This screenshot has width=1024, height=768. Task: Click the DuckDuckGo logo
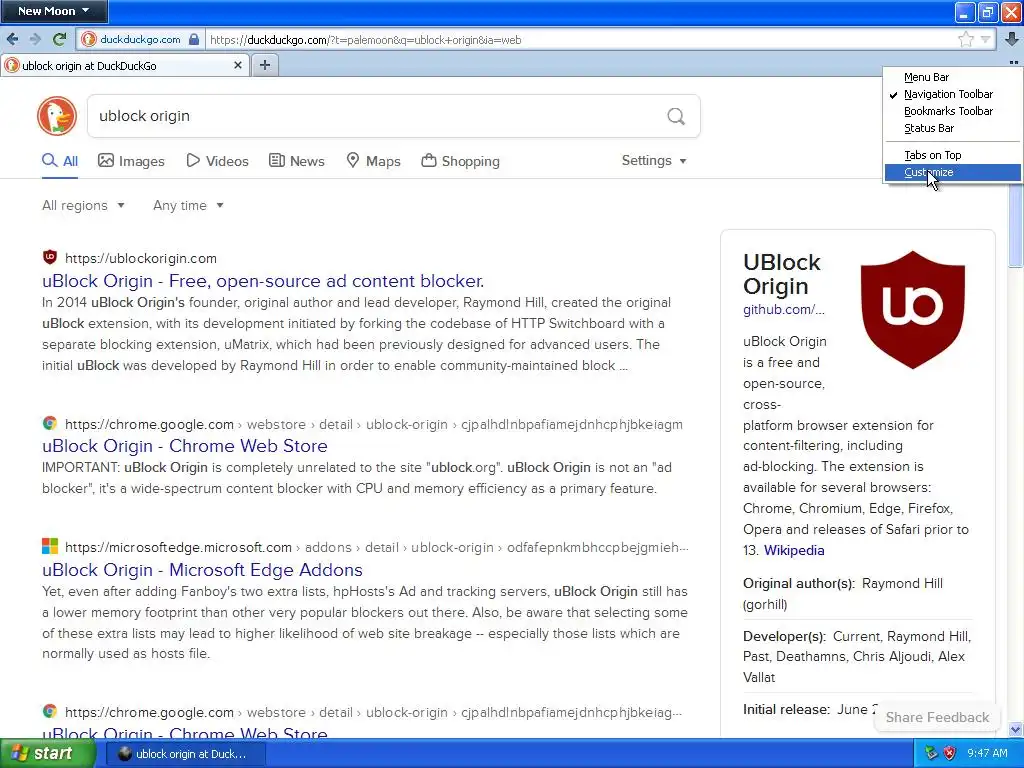57,116
